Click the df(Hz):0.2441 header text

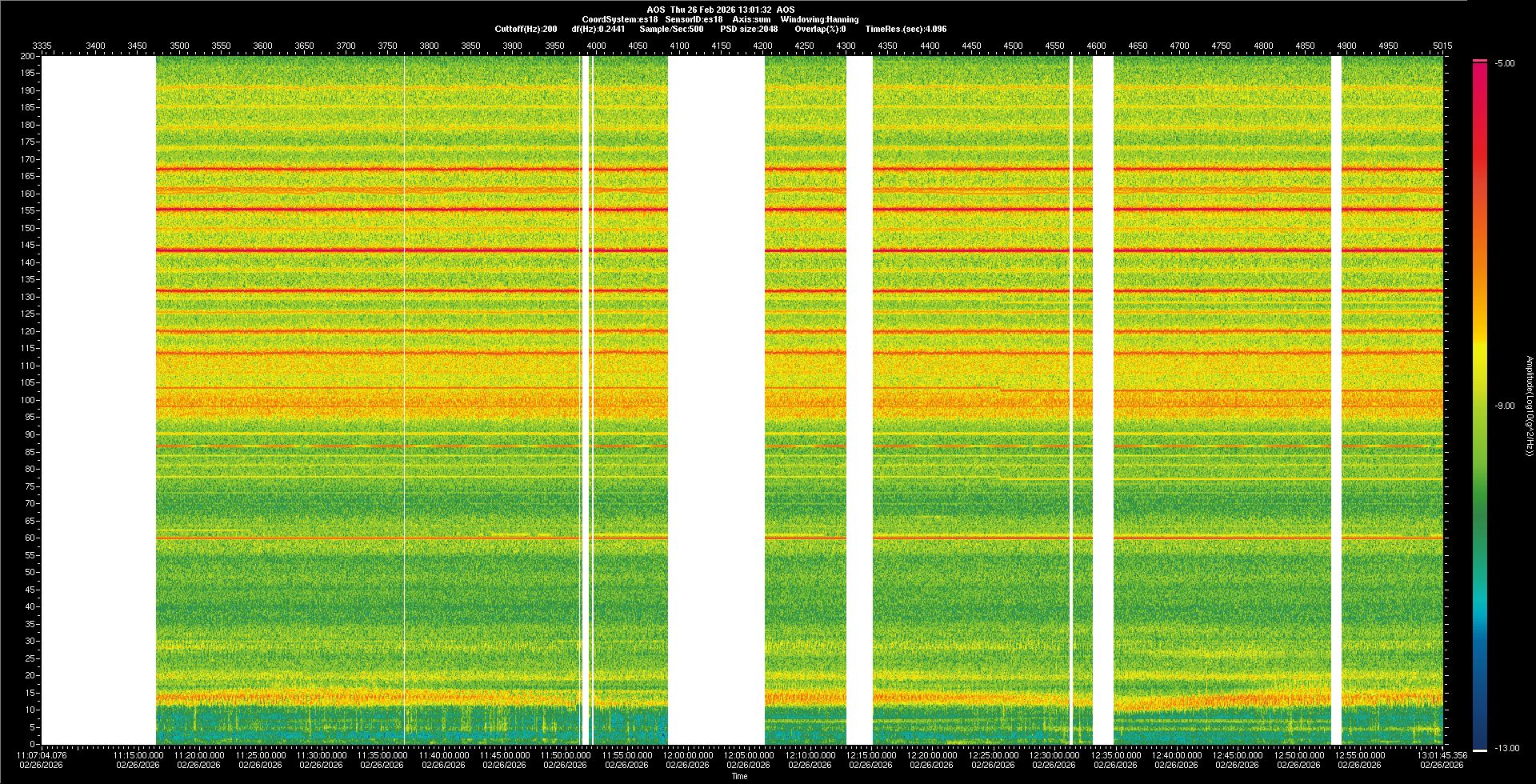coord(598,29)
